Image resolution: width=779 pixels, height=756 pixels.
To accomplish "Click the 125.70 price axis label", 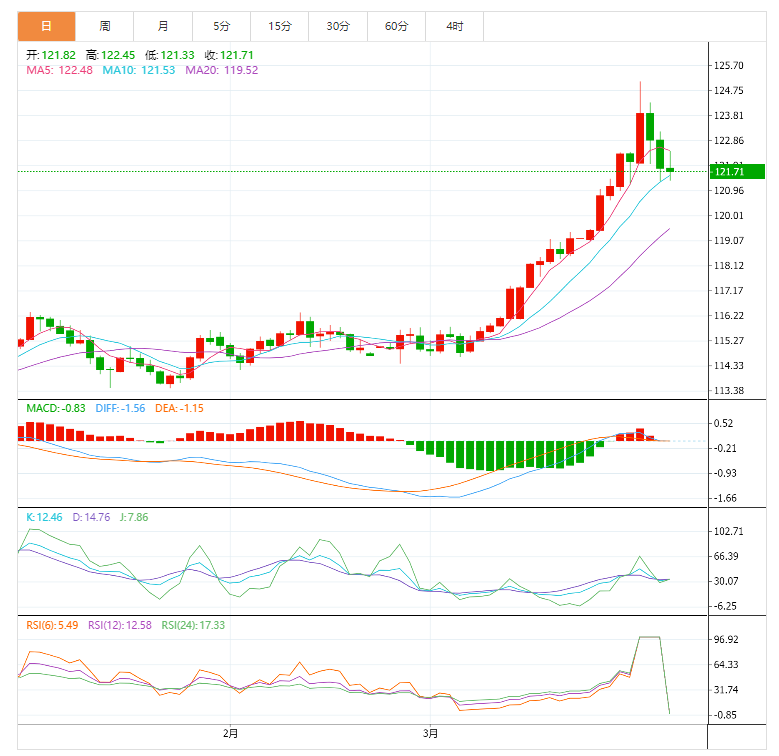I will 729,66.
